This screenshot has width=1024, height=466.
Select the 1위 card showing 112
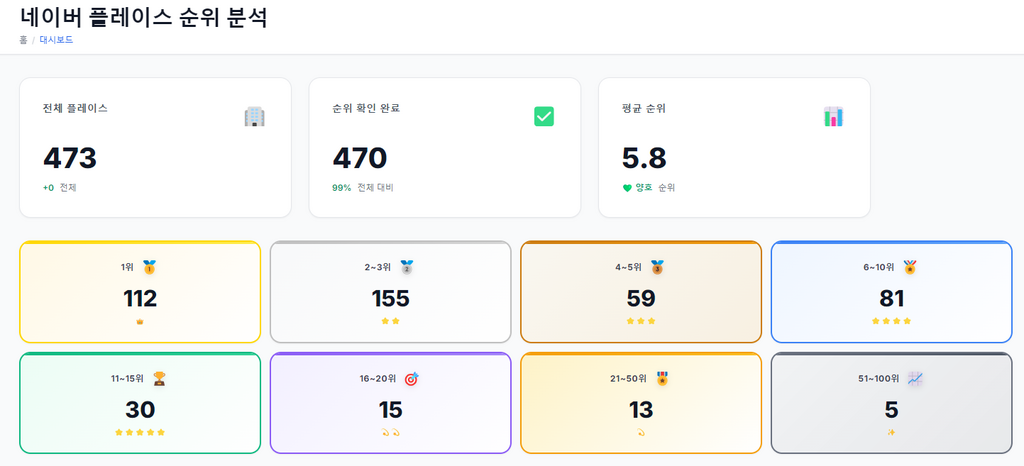tap(140, 292)
